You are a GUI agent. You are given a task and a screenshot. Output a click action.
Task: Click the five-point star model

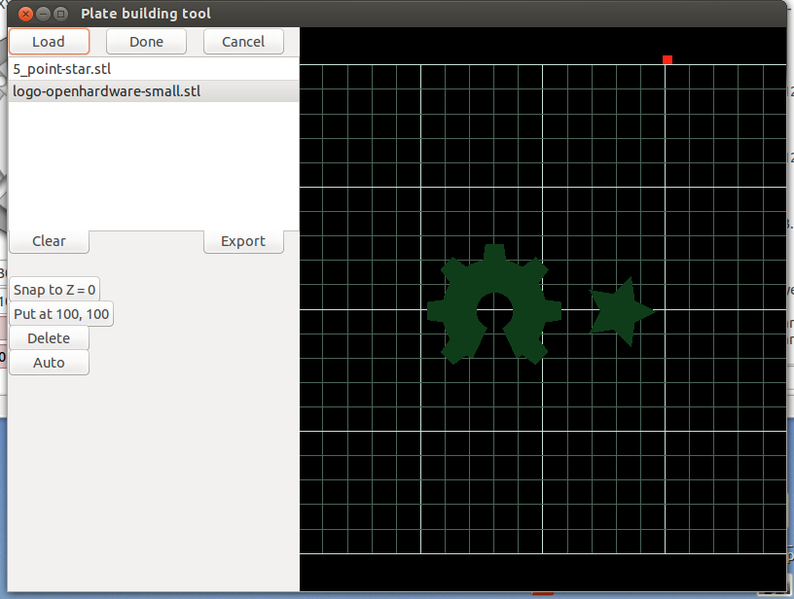coord(618,311)
